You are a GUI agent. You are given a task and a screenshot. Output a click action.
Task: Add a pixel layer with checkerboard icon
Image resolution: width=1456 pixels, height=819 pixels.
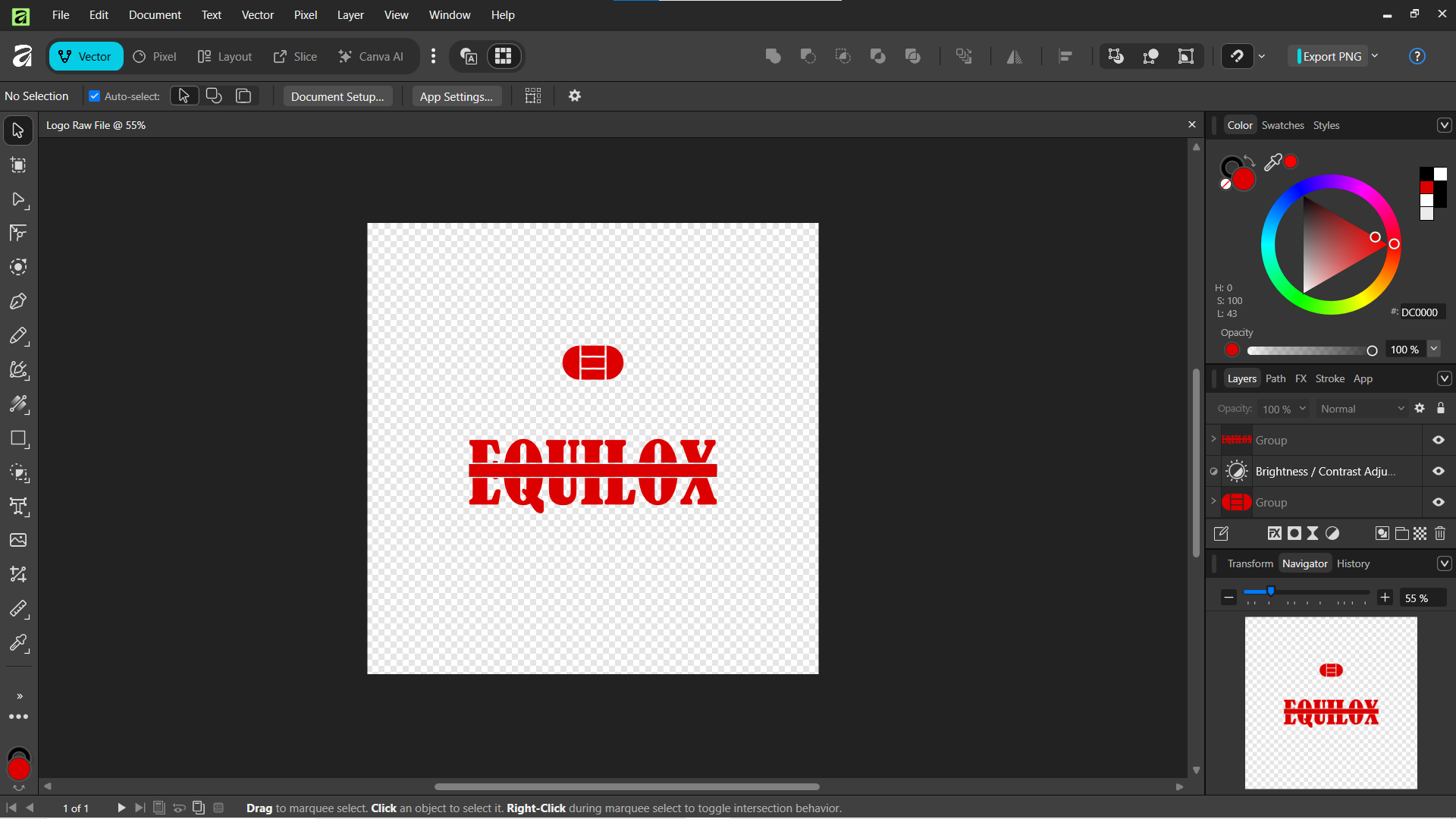click(x=1420, y=533)
